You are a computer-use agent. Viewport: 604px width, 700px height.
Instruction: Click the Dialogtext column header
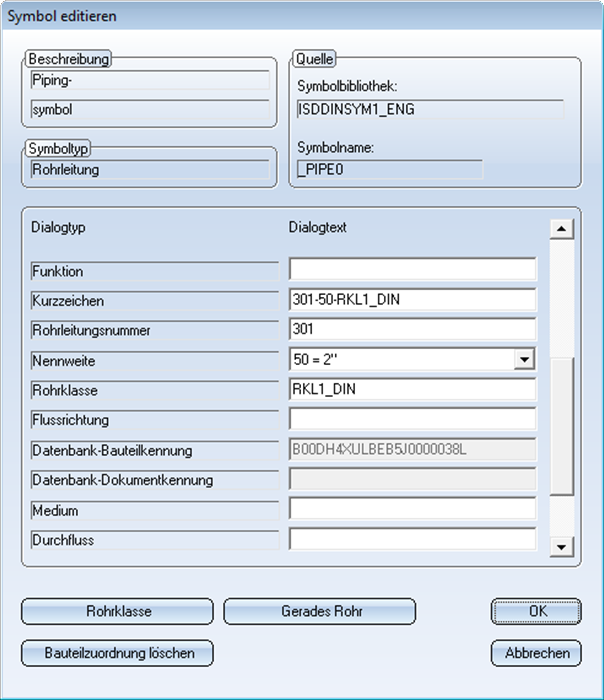point(317,227)
